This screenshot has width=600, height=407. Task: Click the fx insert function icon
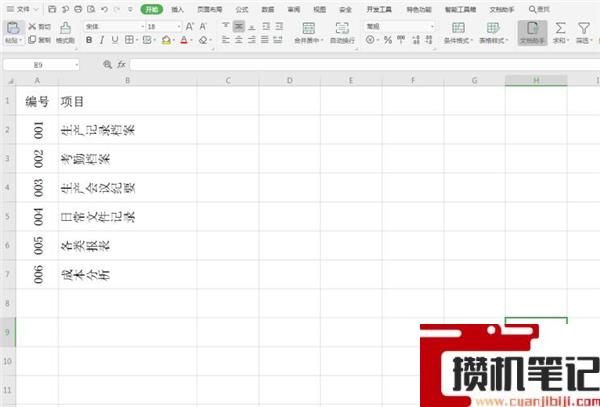click(121, 64)
